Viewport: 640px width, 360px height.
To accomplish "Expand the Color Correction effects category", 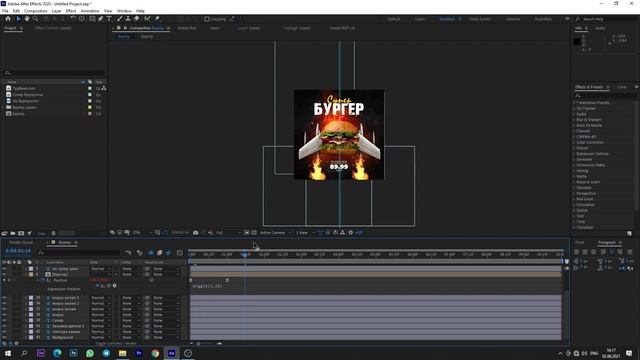I will pos(574,142).
